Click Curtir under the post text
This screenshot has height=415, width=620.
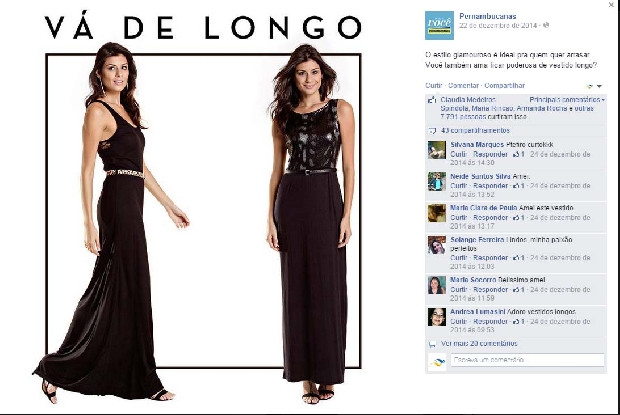click(x=434, y=85)
